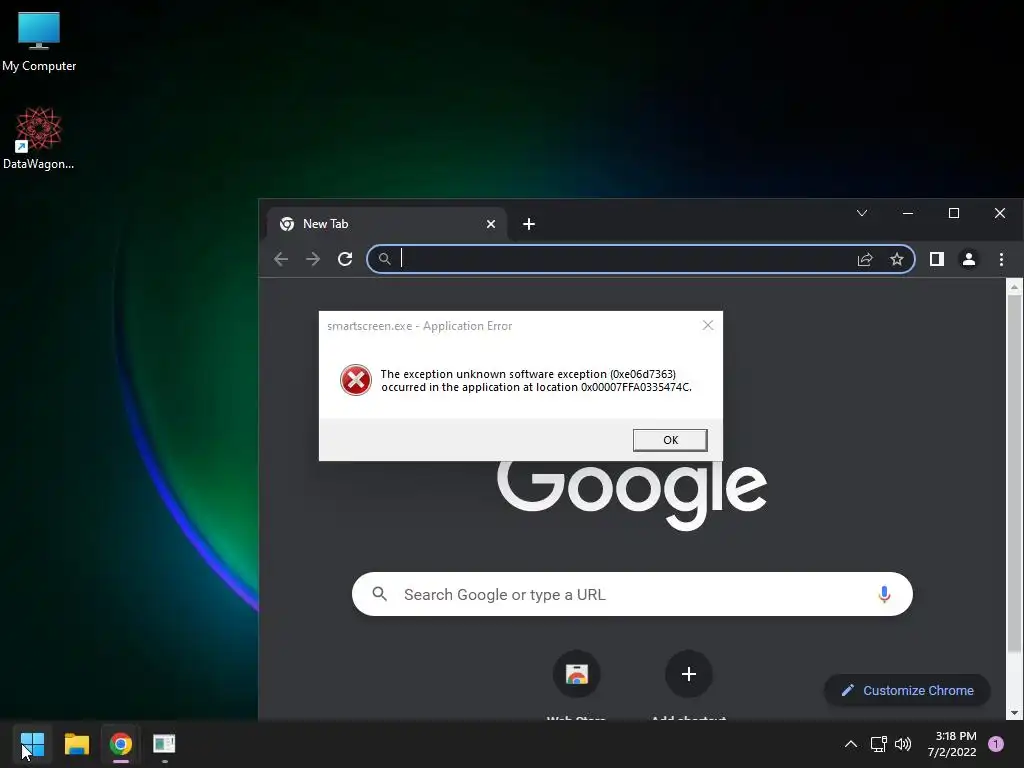This screenshot has width=1024, height=768.
Task: Click the Add shortcut plus tile
Action: point(688,674)
